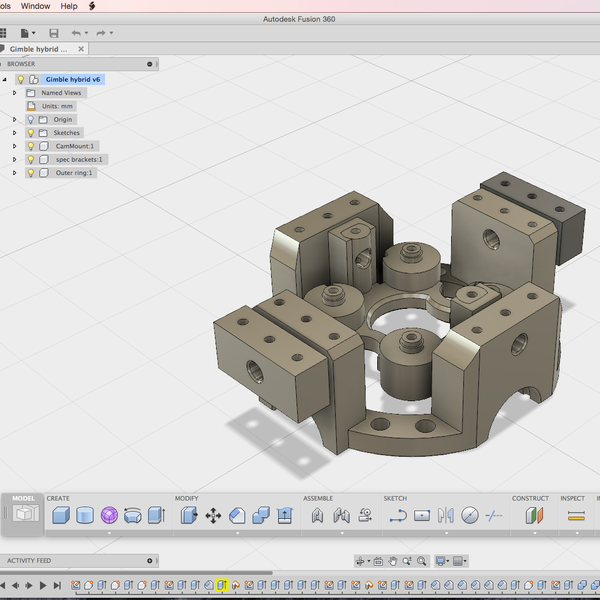Toggle the Outer ring:1 lightbulb
This screenshot has height=600, width=600.
[30, 173]
